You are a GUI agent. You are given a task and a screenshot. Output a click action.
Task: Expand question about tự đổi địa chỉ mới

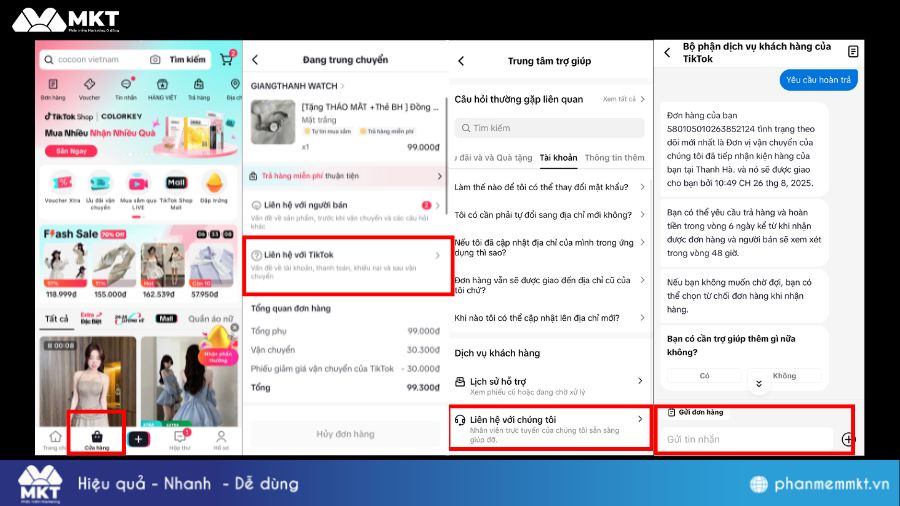549,215
